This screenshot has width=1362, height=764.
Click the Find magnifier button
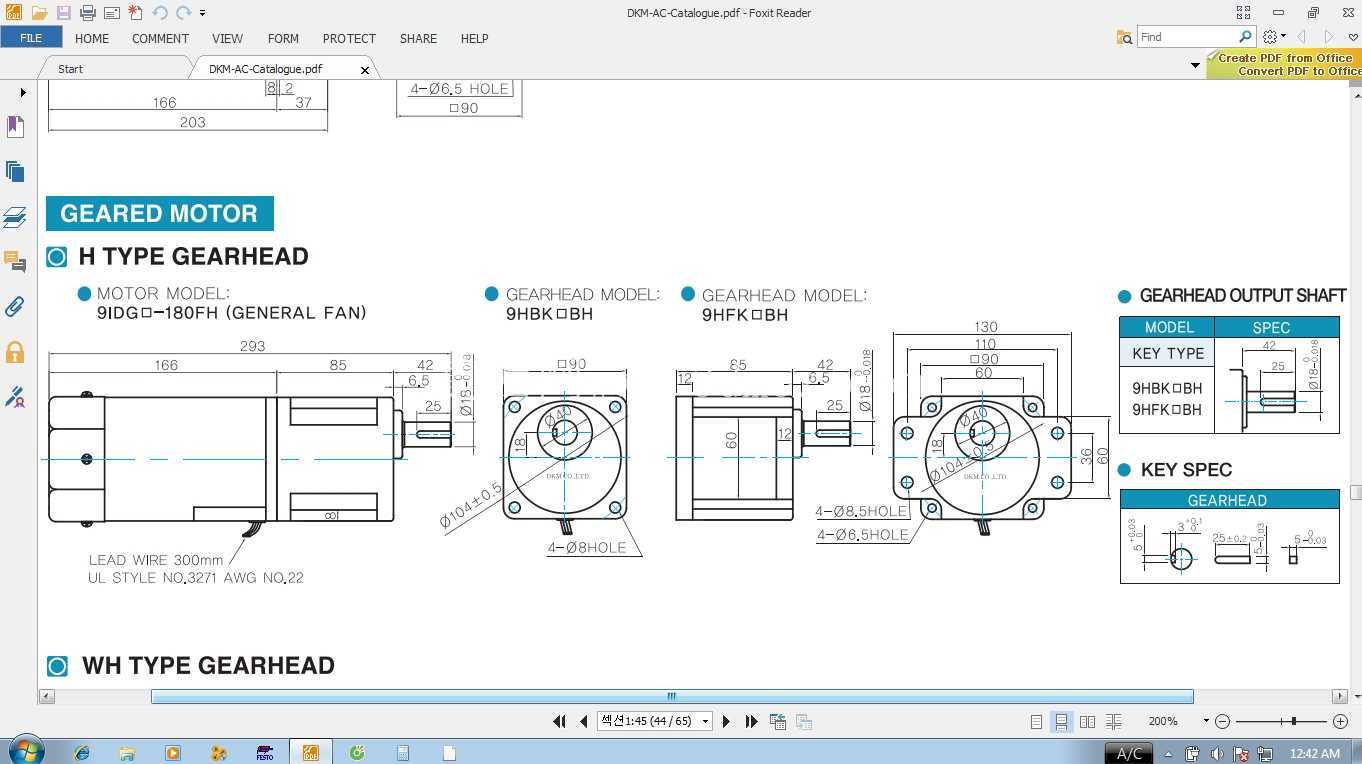[x=1245, y=37]
